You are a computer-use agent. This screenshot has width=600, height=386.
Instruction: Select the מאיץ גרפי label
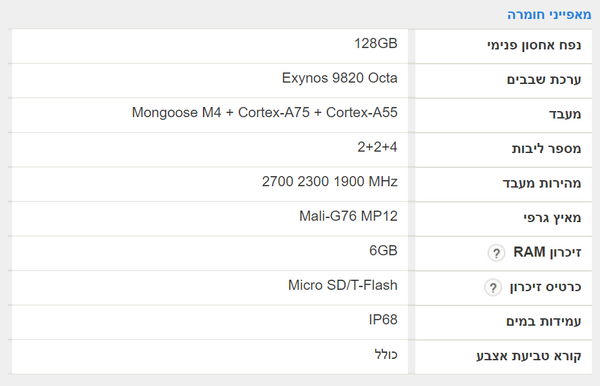click(x=552, y=218)
